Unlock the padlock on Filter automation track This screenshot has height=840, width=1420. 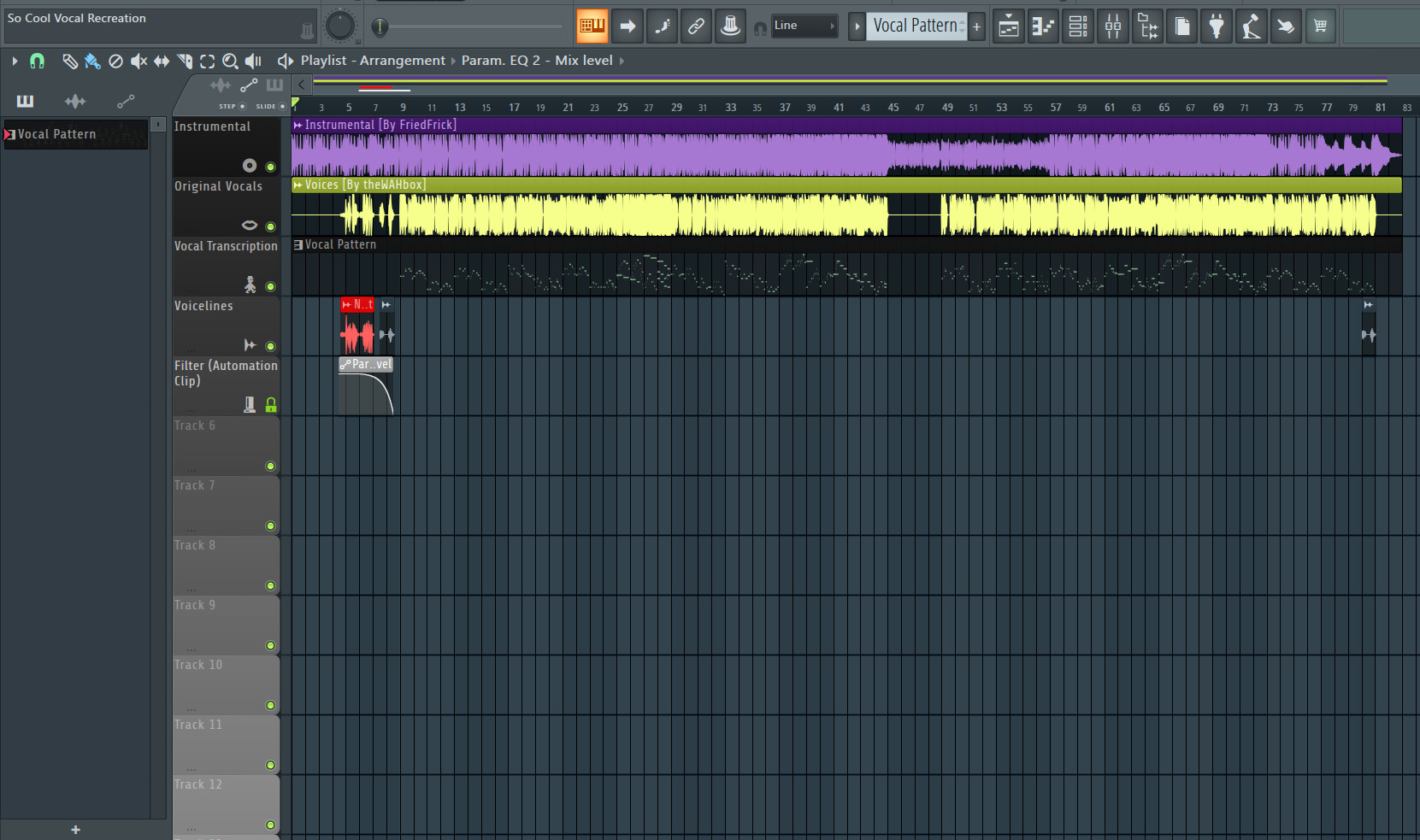tap(270, 404)
